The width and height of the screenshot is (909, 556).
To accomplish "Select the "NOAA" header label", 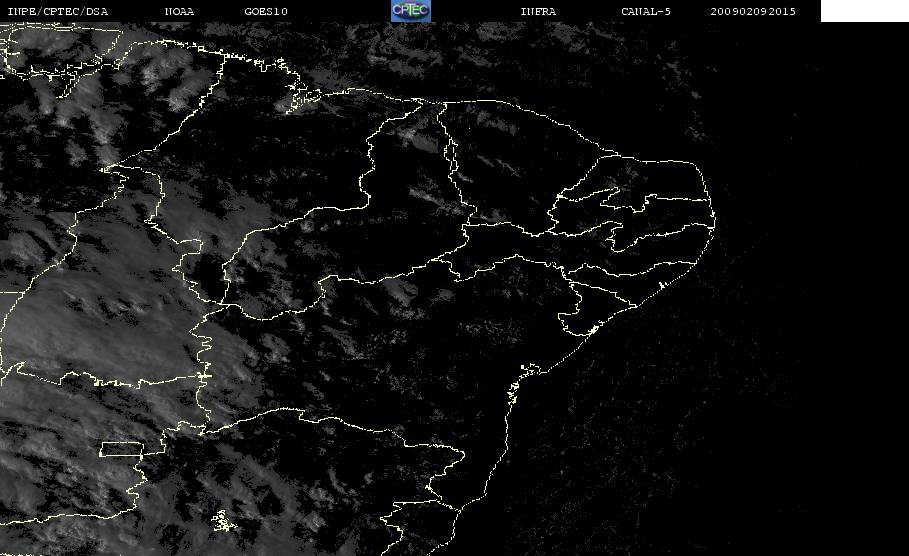I will tap(179, 12).
